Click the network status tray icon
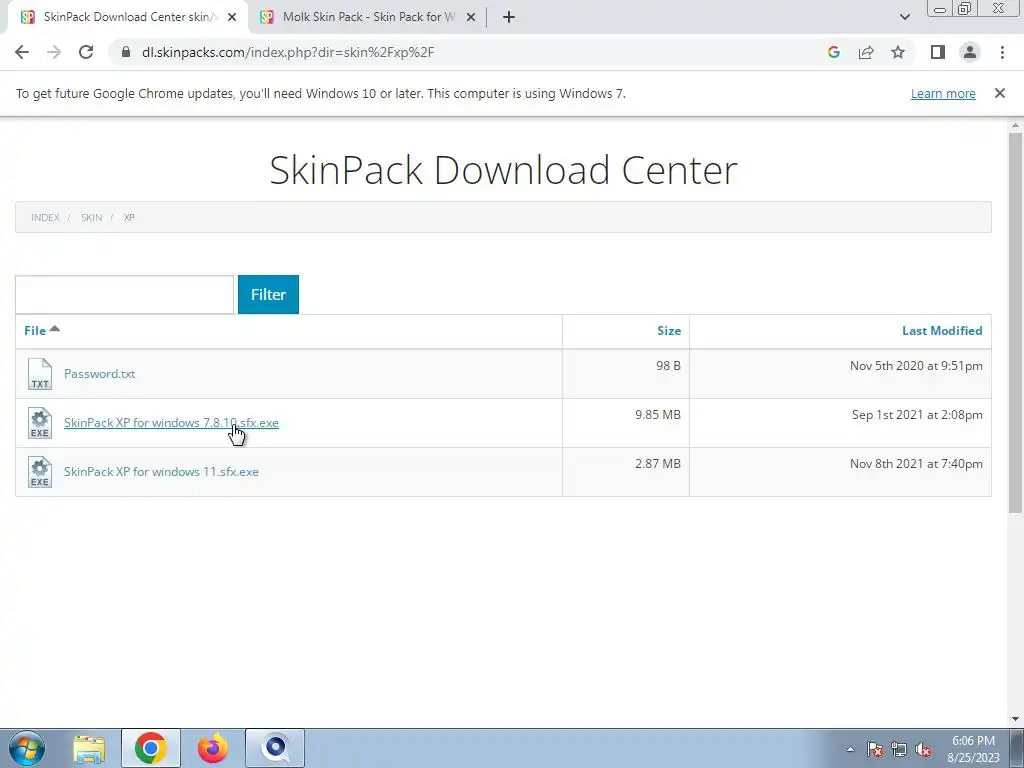The image size is (1024, 768). tap(899, 749)
